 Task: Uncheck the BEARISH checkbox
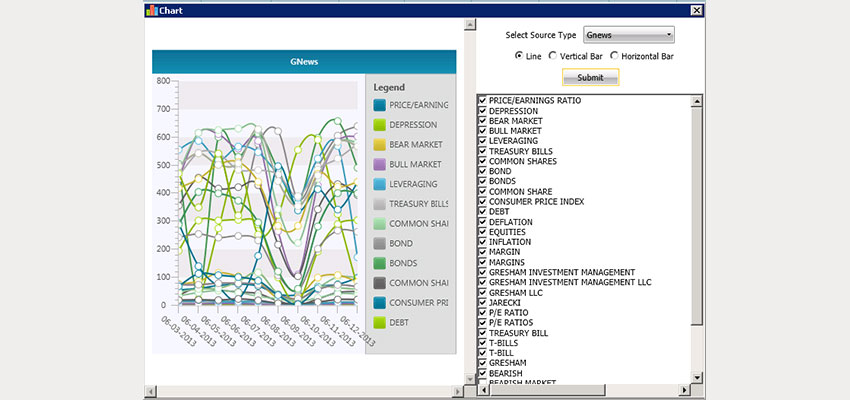pyautogui.click(x=482, y=373)
